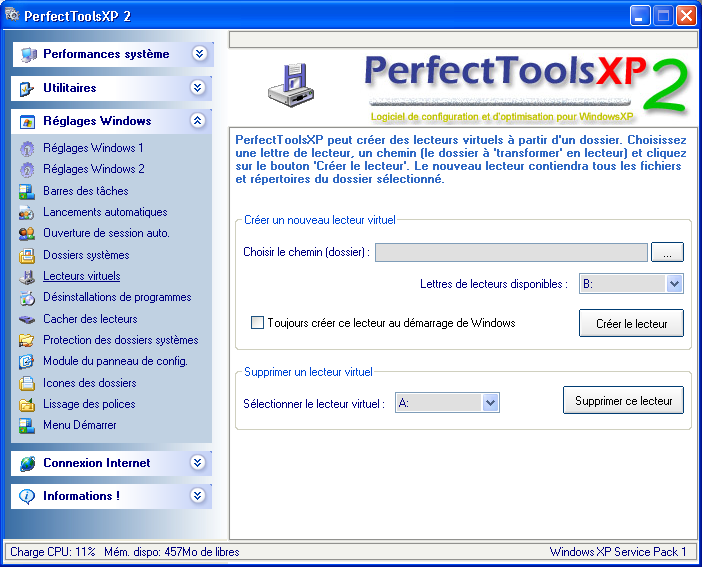The image size is (702, 567).
Task: Open the available drive letters dropdown B:
Action: click(x=674, y=284)
